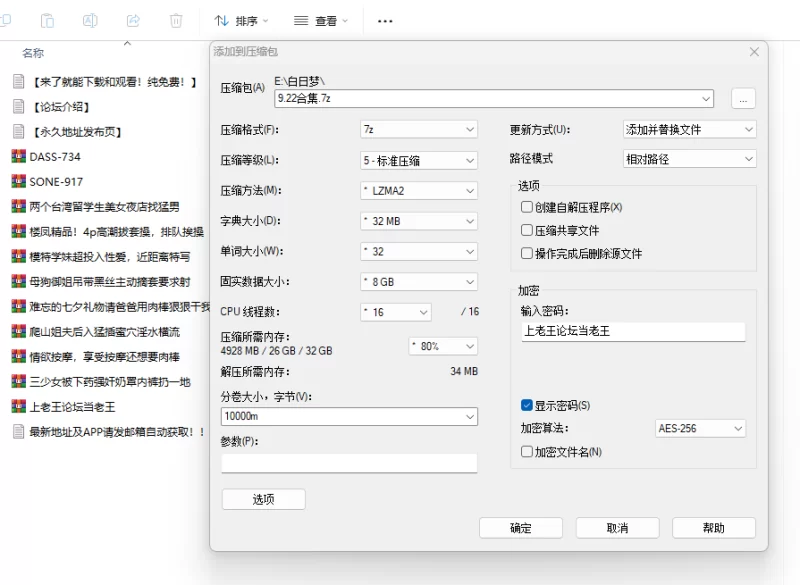Click the Share icon in Explorer toolbar
Screen dimensions: 800x585
(x=133, y=20)
